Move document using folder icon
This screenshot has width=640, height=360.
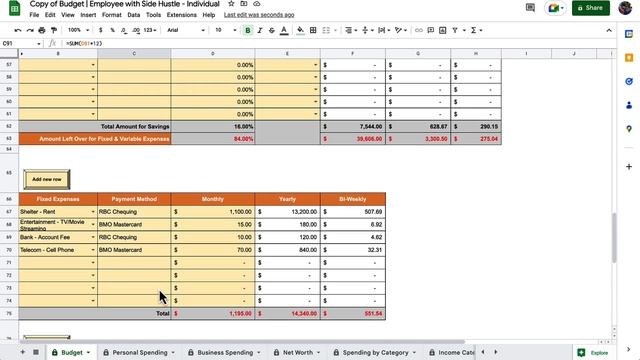click(x=244, y=4)
